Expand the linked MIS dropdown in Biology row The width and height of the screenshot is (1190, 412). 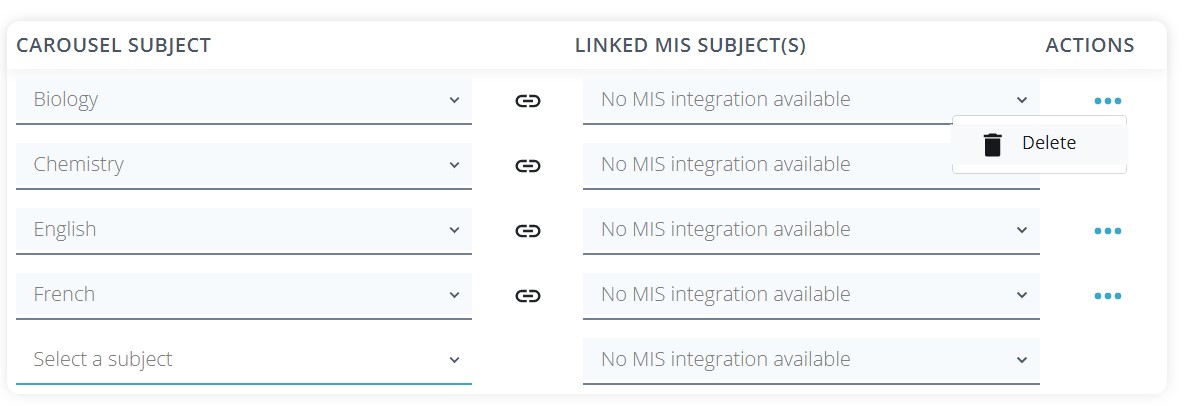pyautogui.click(x=810, y=100)
